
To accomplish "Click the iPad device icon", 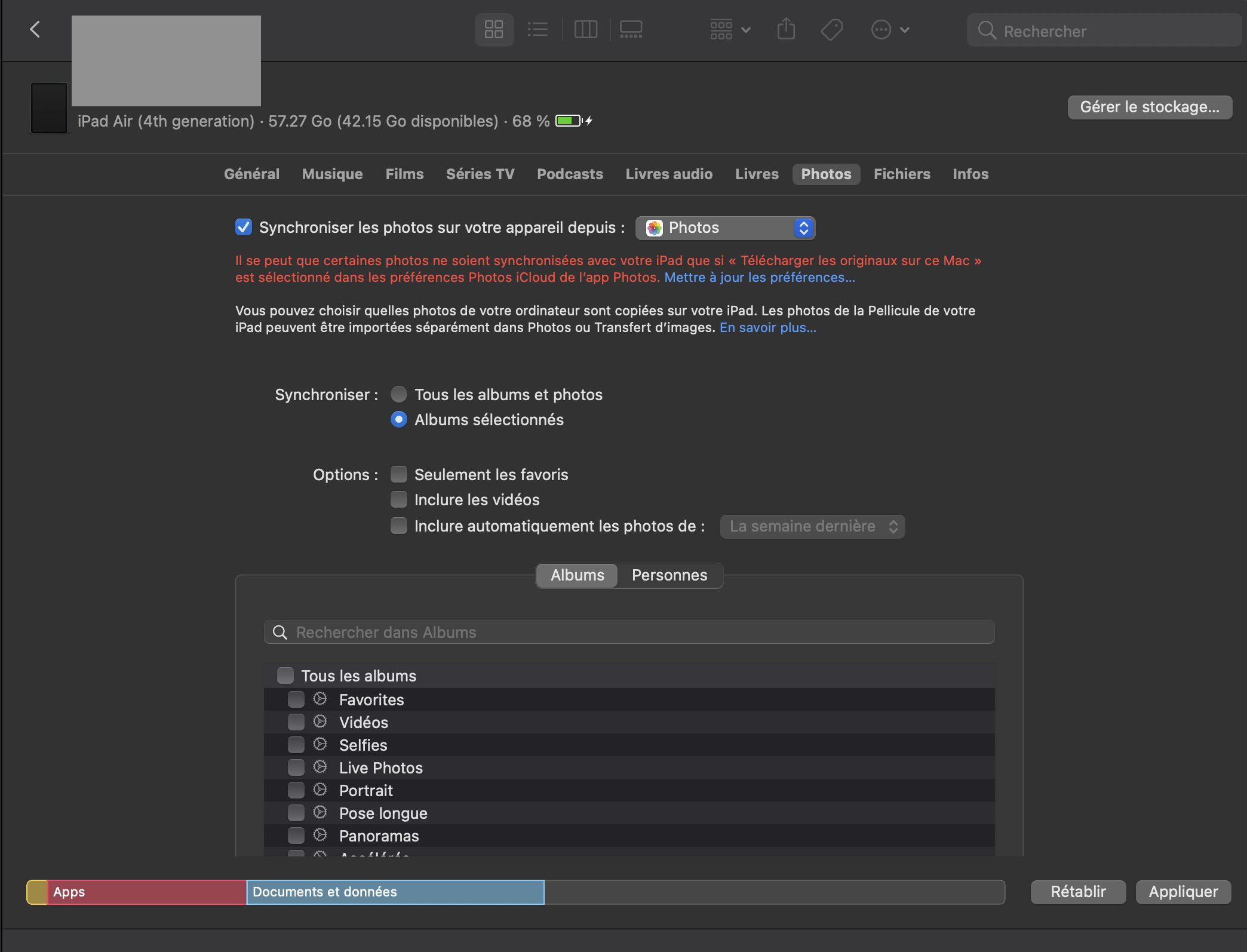I will 49,108.
